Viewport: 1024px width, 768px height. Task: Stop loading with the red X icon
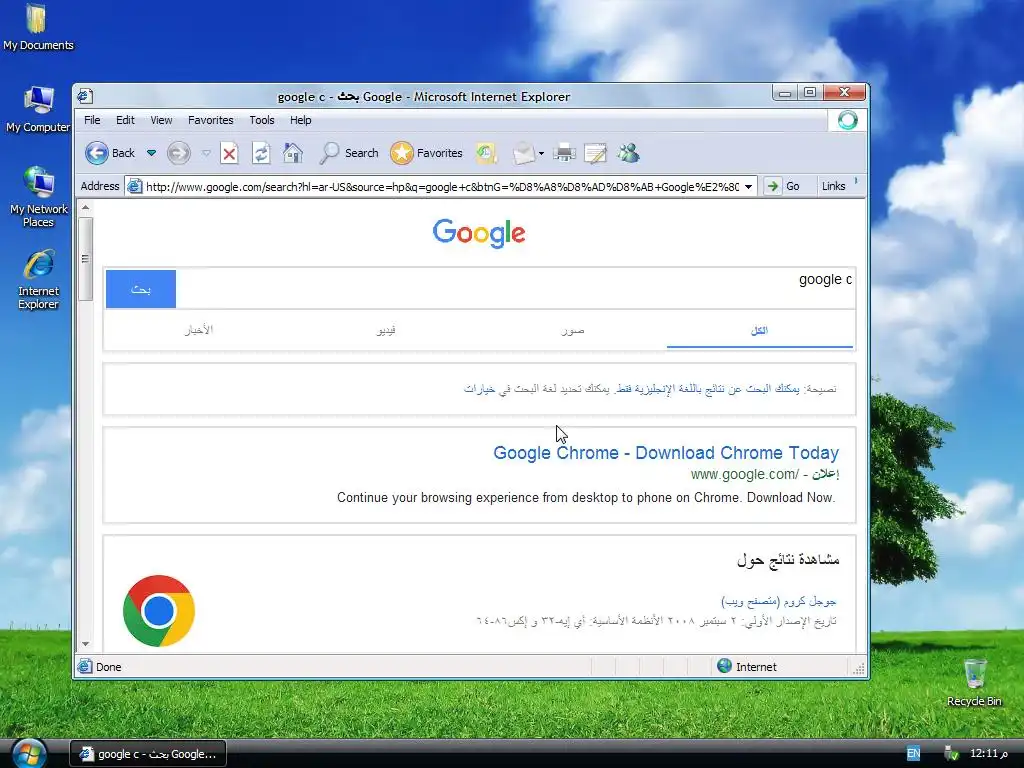pos(229,153)
